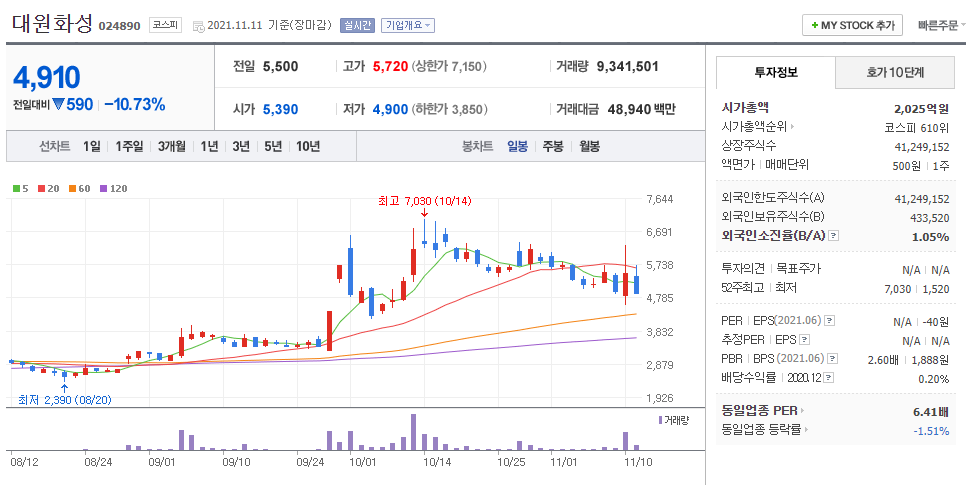Click the 실시간 badge

[x=357, y=26]
